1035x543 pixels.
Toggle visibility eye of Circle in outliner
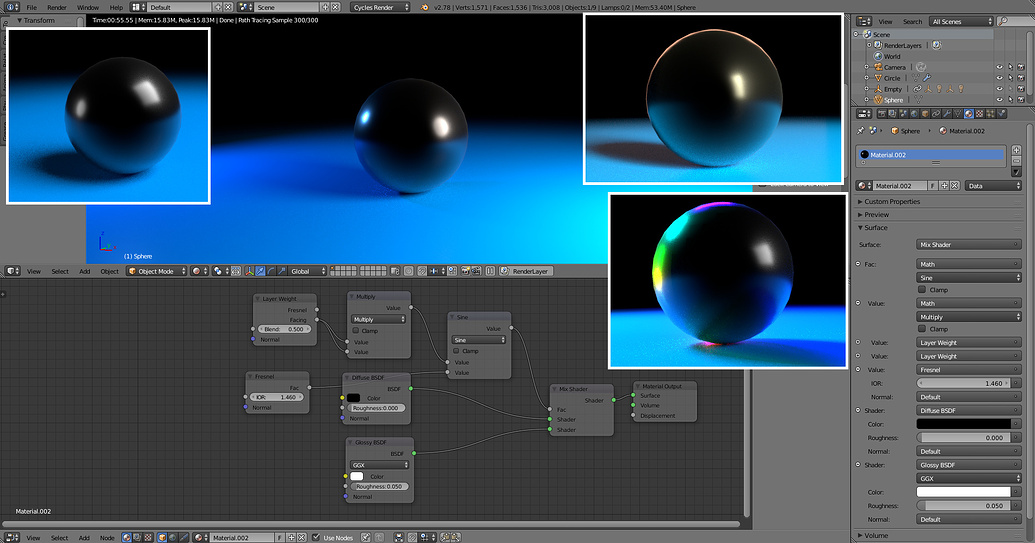(999, 78)
